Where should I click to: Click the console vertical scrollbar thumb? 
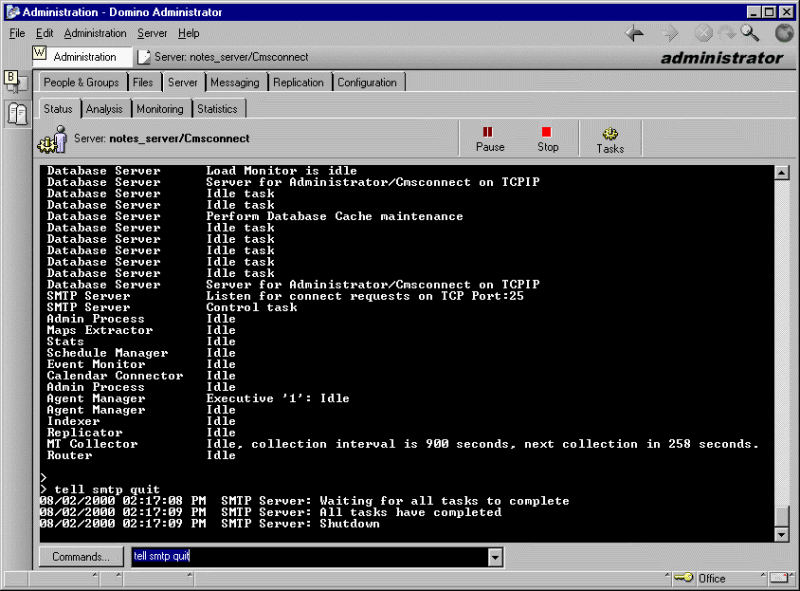[x=782, y=516]
